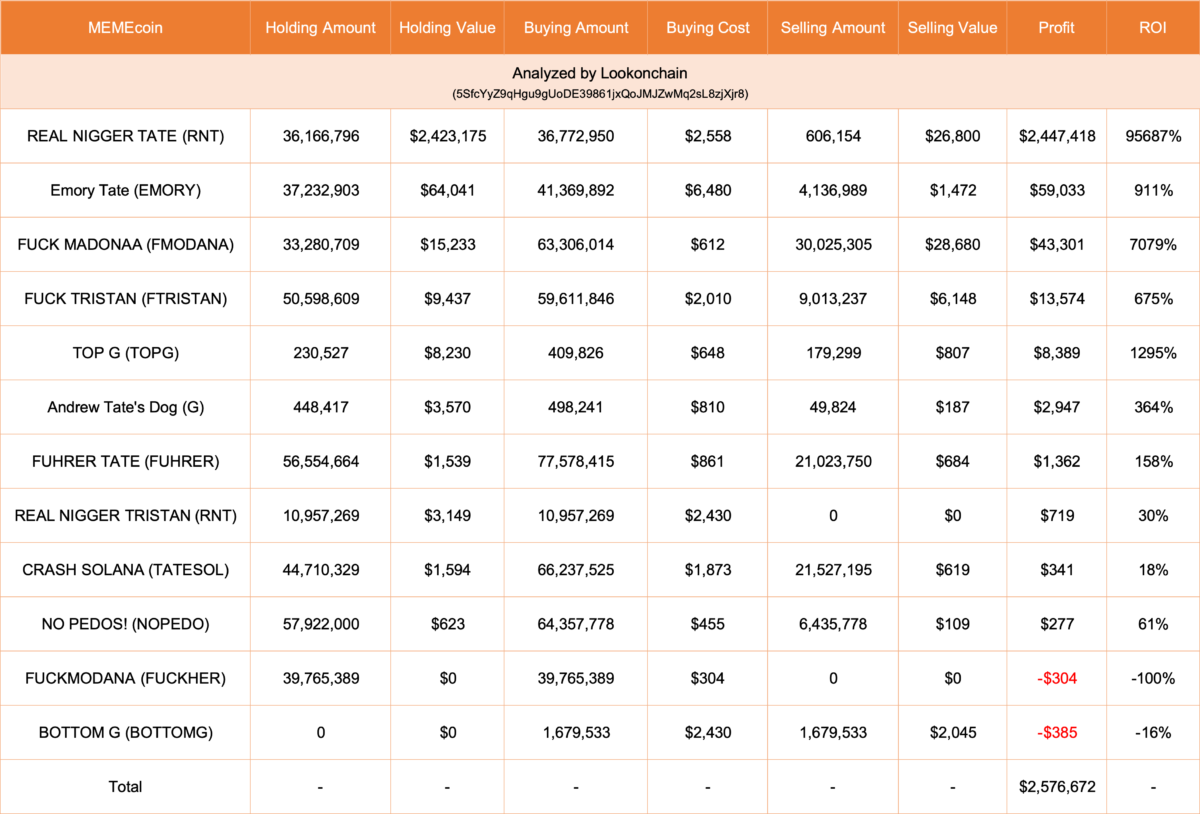
Task: Select the wallet address below Lookonchain
Action: (x=600, y=93)
